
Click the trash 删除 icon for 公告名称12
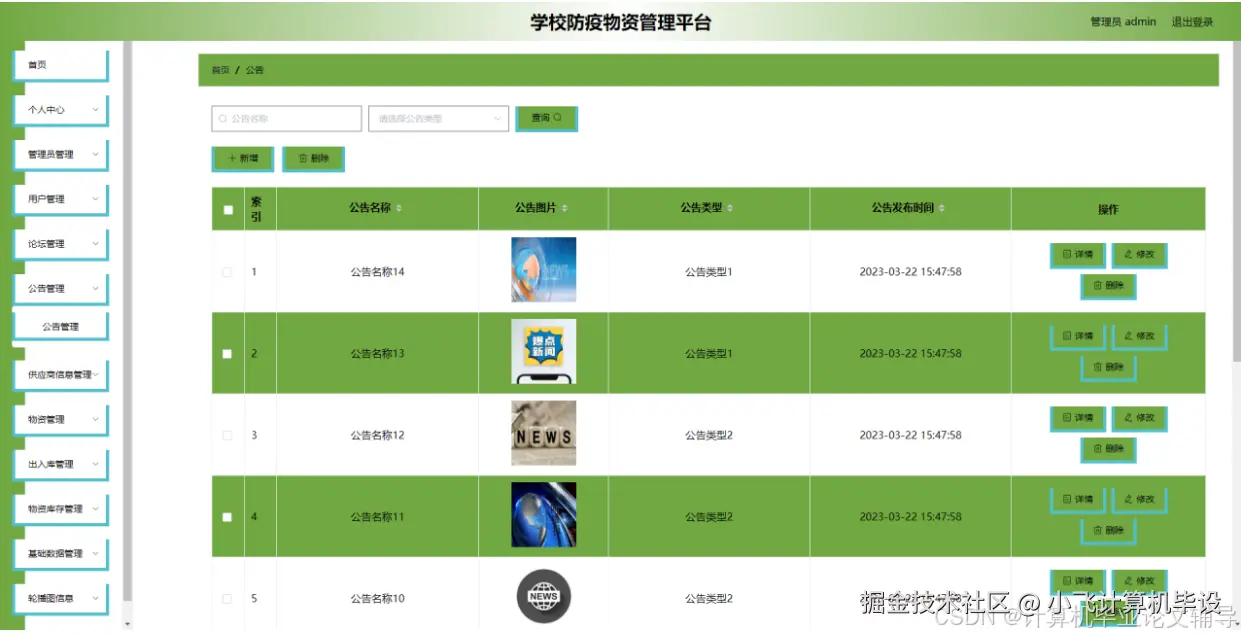pos(1099,450)
